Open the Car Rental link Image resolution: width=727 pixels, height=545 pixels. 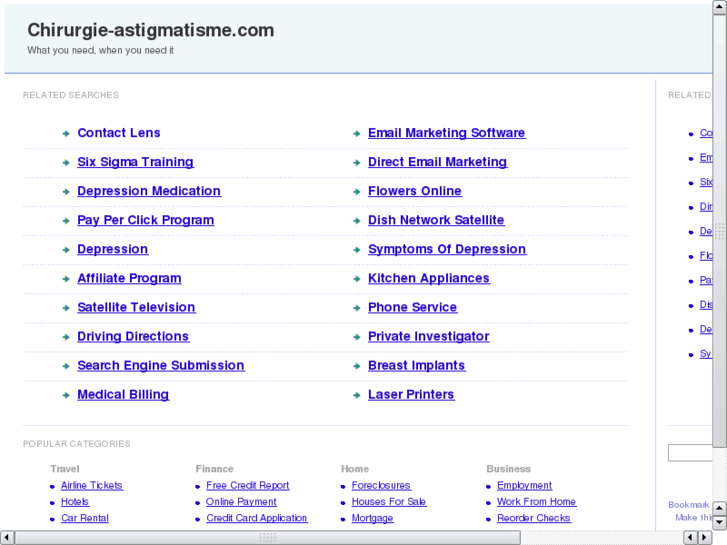pos(85,518)
